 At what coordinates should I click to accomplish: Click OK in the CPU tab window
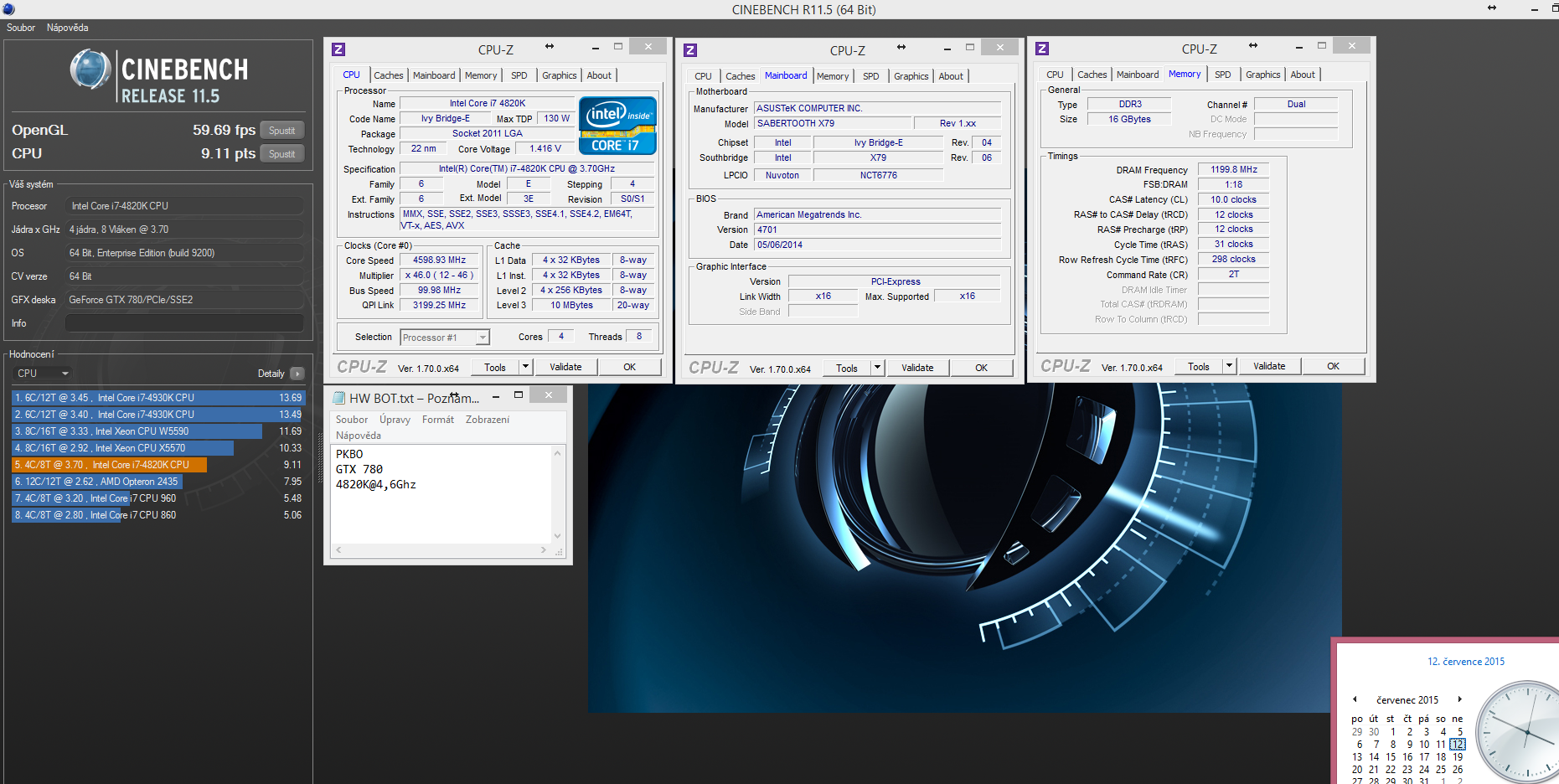[x=629, y=367]
